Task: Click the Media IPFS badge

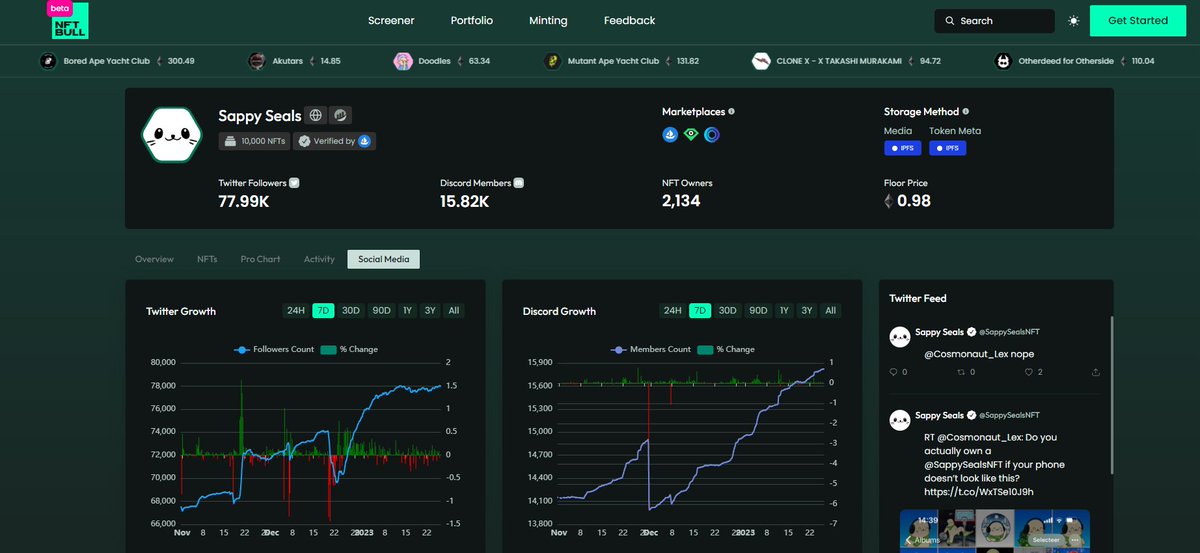Action: click(x=902, y=148)
